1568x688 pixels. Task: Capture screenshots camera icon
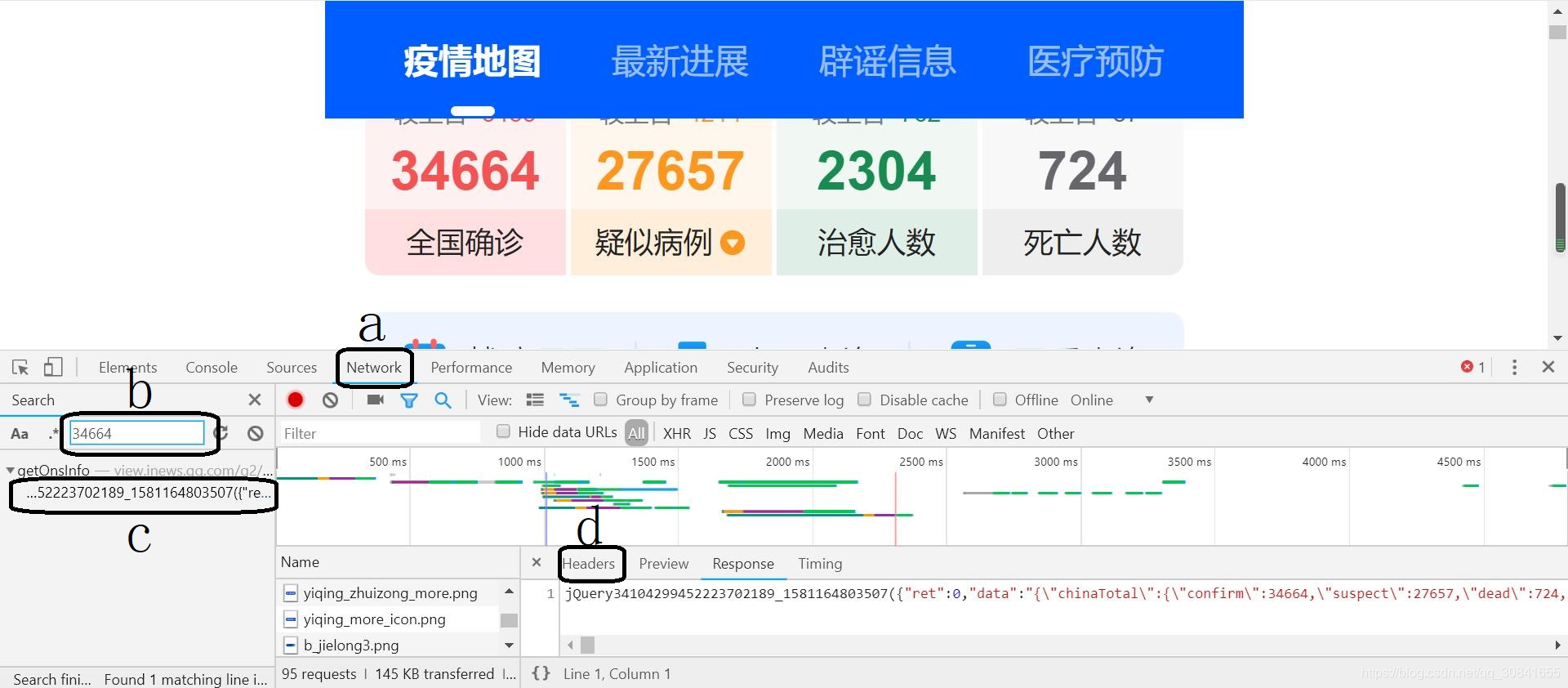pyautogui.click(x=376, y=400)
